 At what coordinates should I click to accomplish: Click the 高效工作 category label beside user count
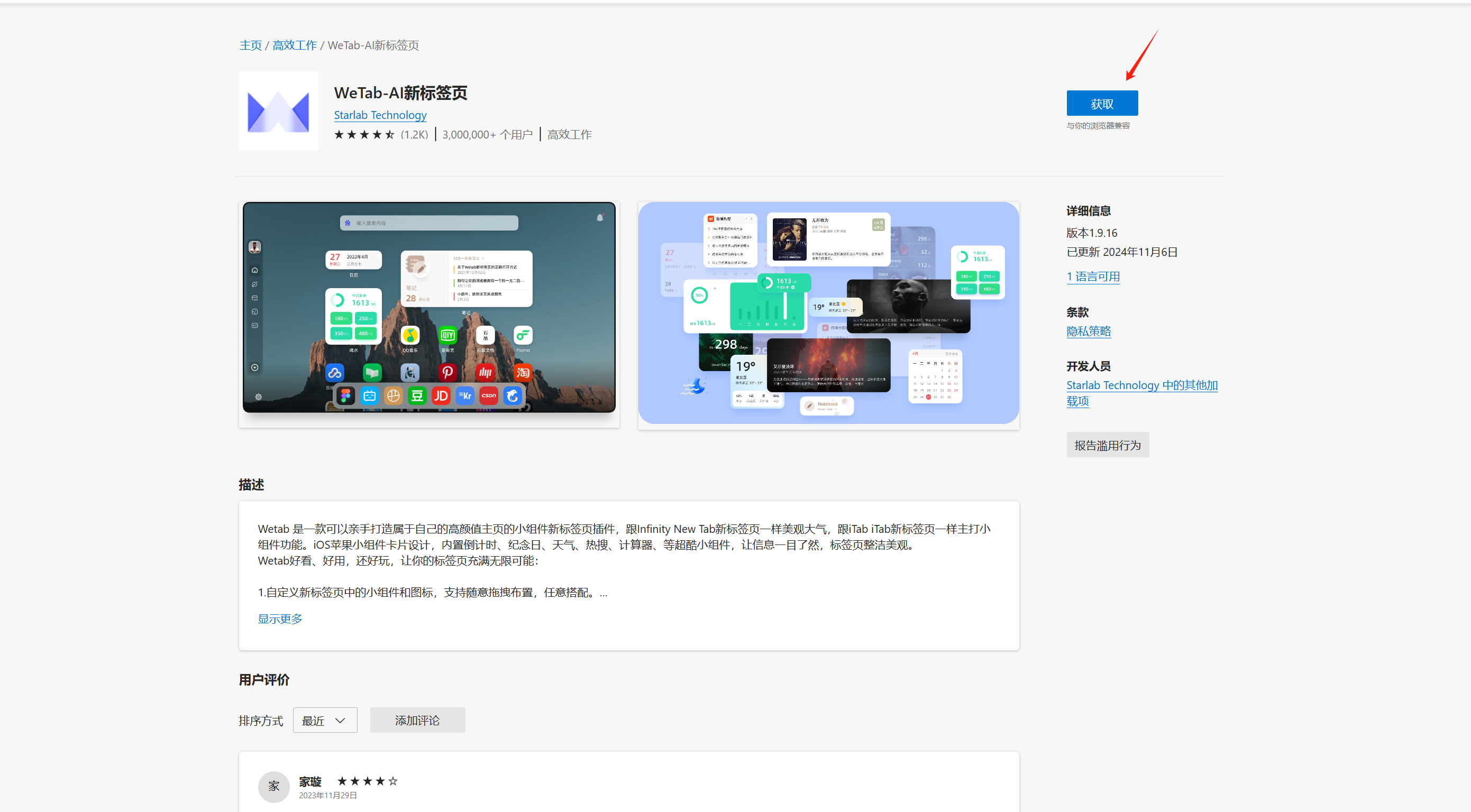click(569, 135)
